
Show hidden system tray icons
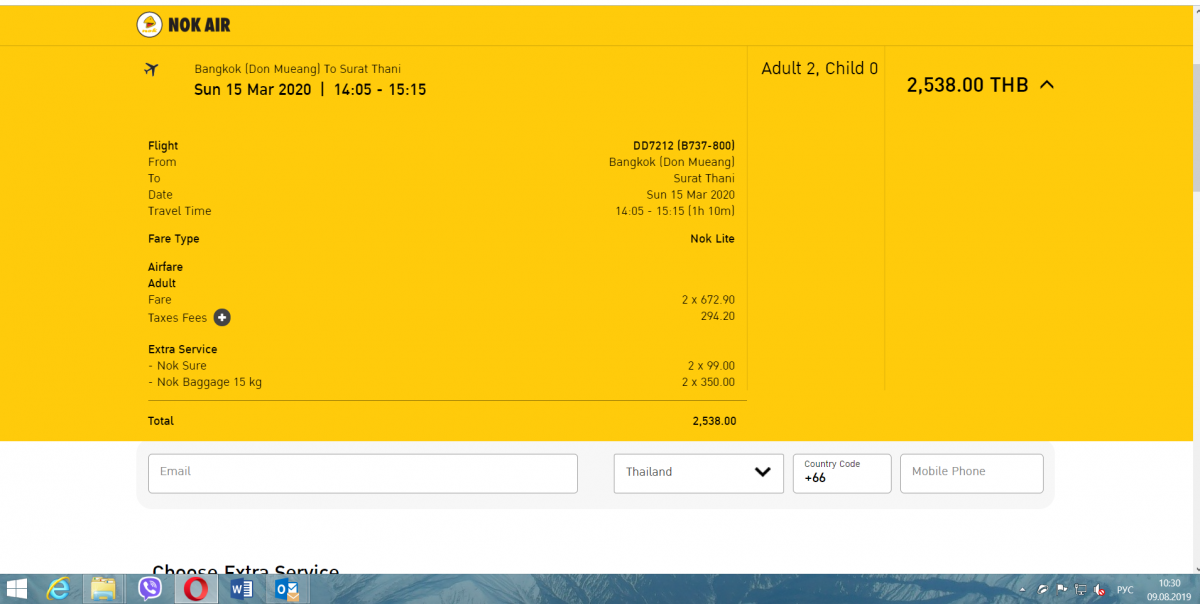coord(1022,590)
